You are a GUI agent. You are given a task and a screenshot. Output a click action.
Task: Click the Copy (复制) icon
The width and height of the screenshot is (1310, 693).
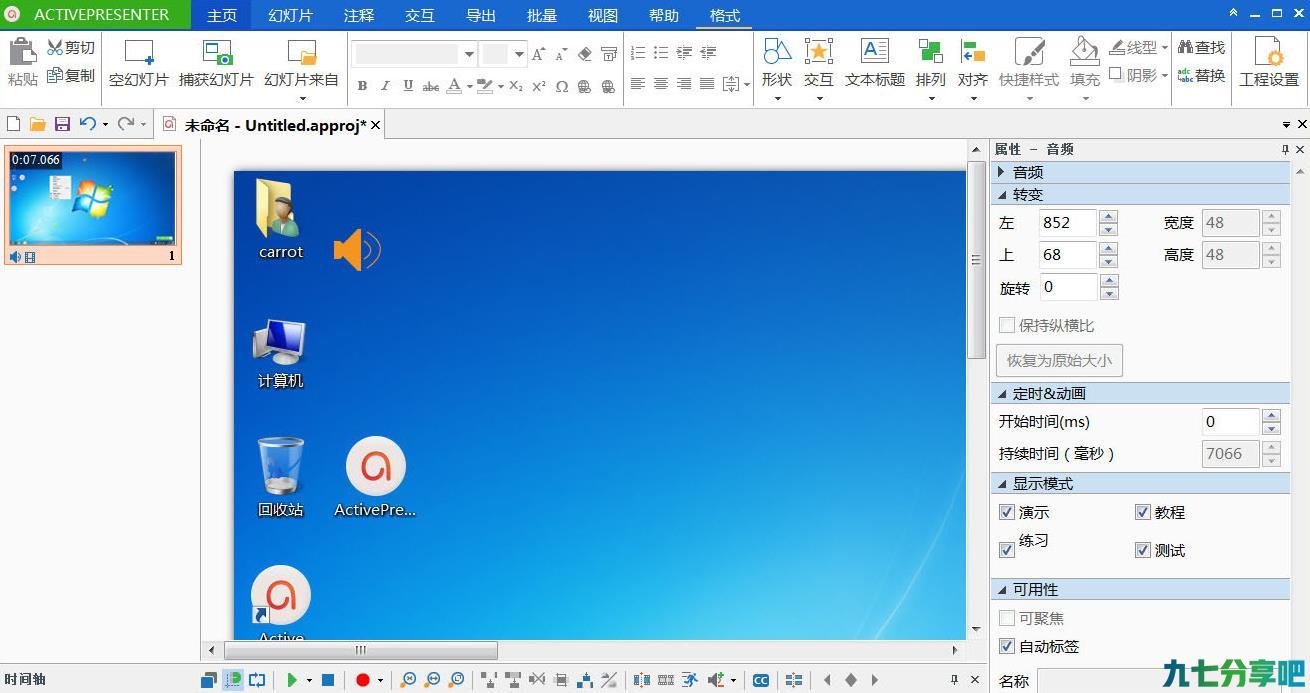56,75
